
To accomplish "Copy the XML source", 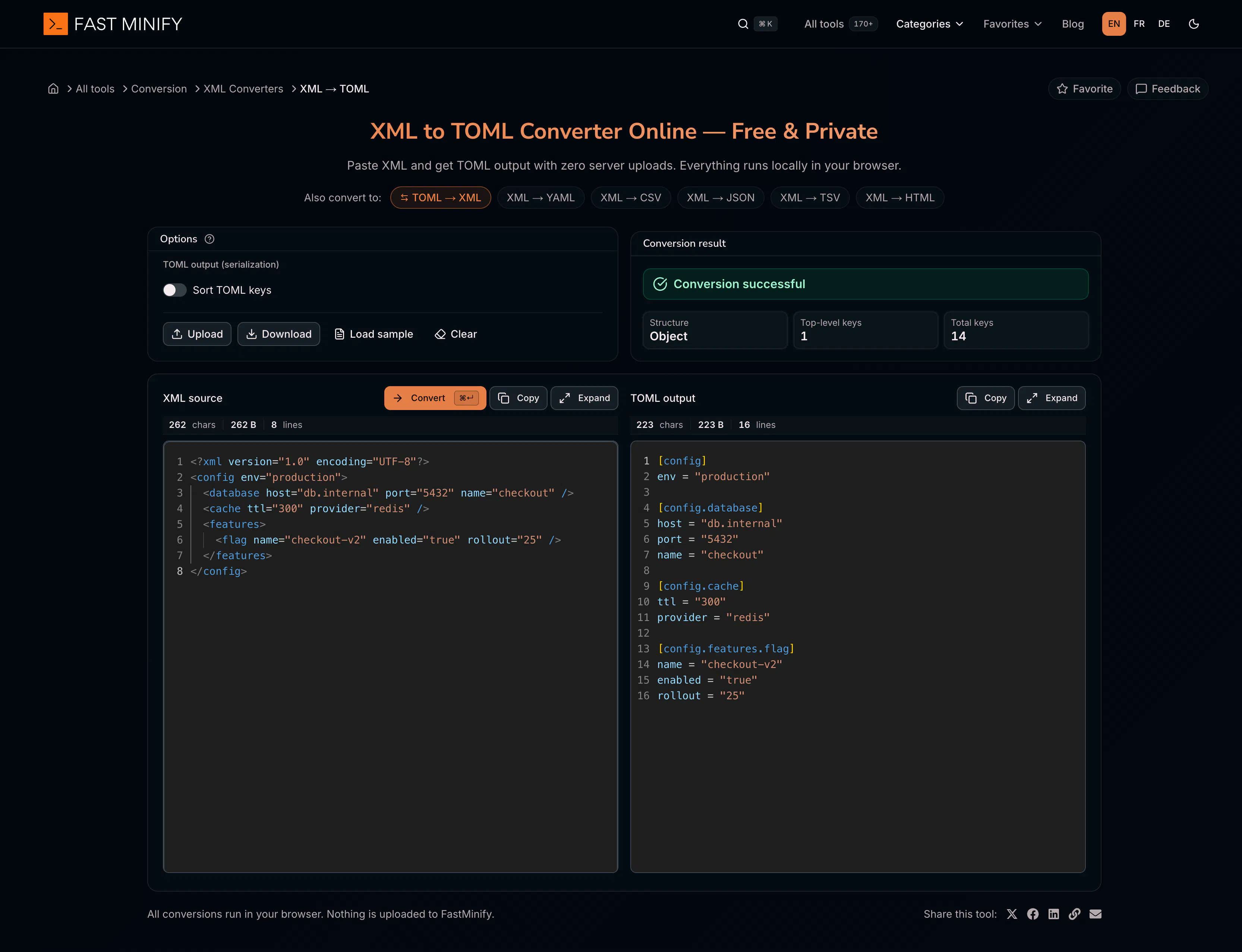I will point(518,398).
